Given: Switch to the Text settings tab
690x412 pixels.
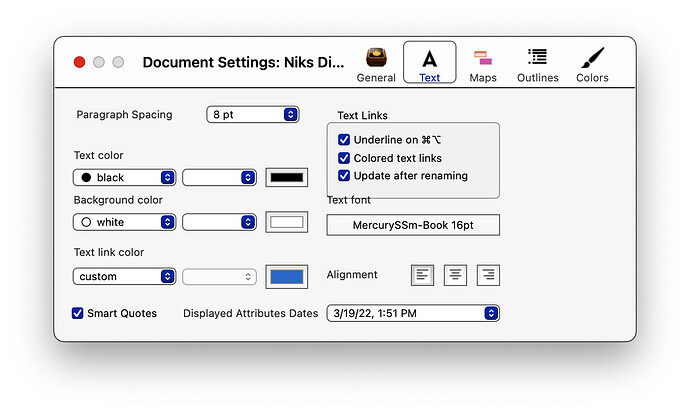Looking at the screenshot, I should [x=429, y=63].
